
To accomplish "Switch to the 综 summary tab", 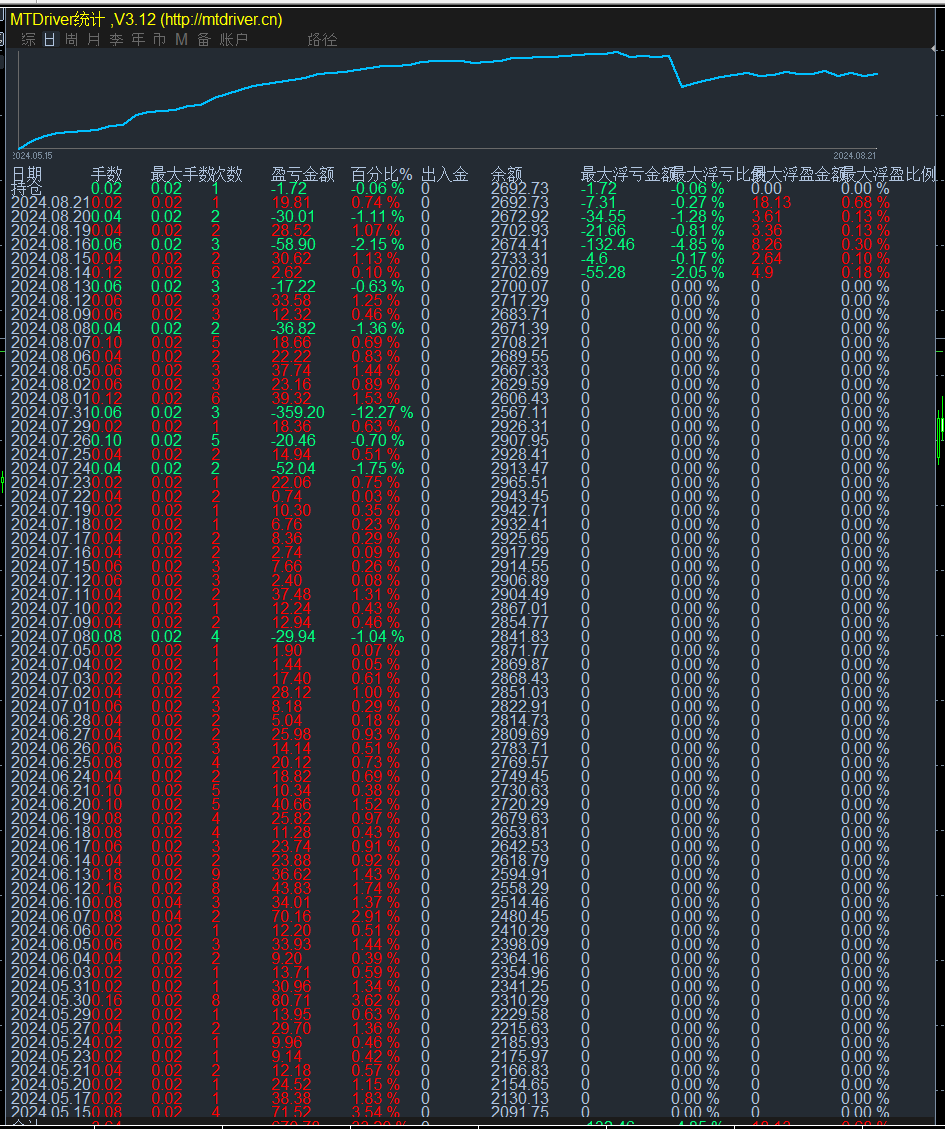I will click(29, 40).
